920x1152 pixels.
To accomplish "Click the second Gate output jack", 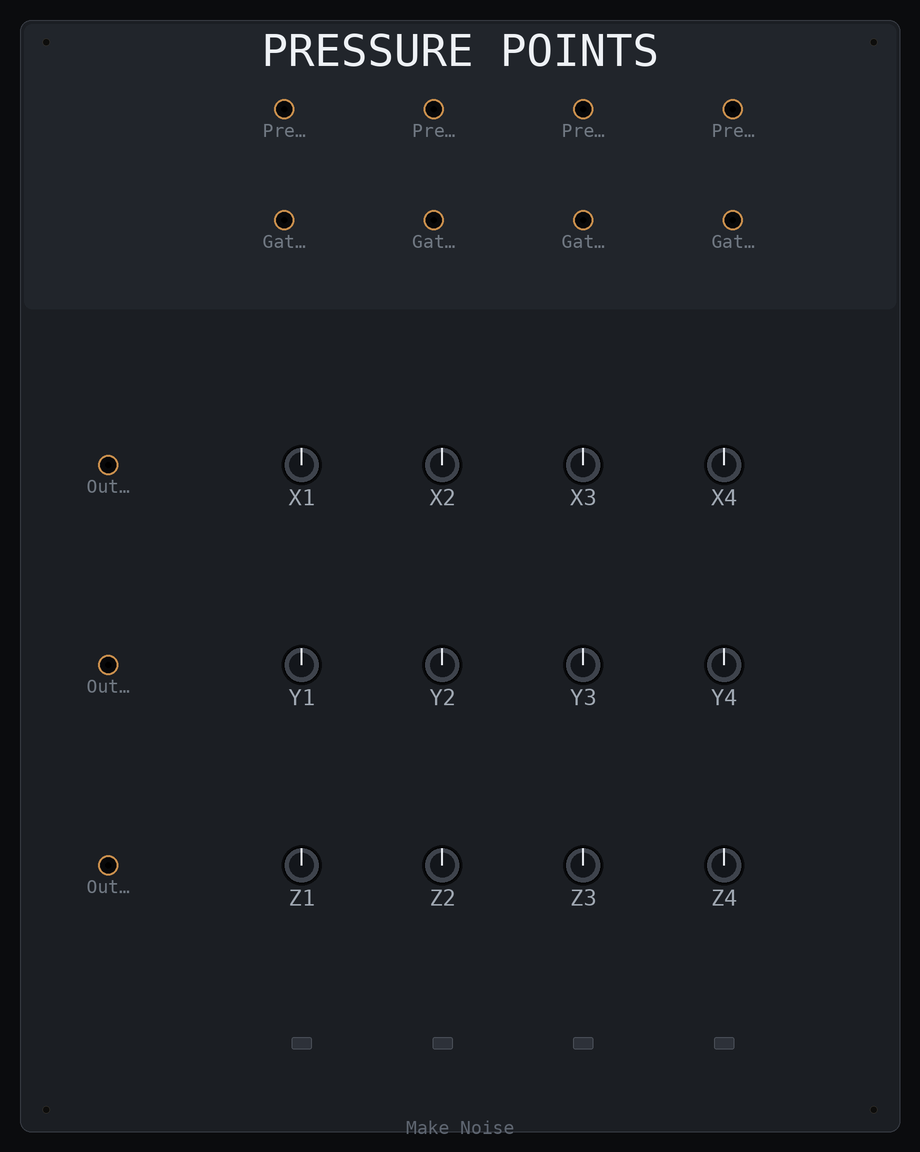I will click(434, 220).
